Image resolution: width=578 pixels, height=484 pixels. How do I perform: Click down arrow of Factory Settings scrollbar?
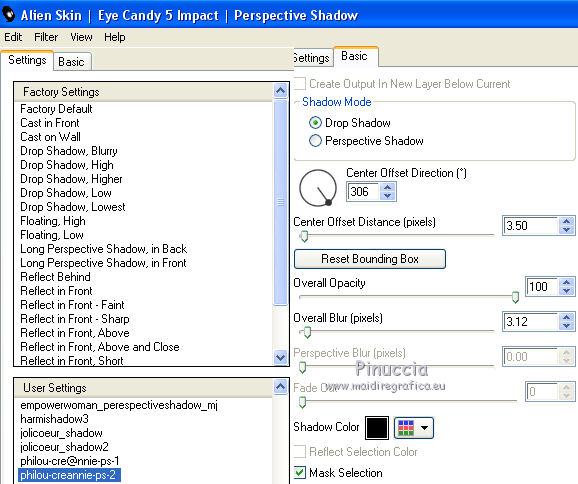point(281,357)
